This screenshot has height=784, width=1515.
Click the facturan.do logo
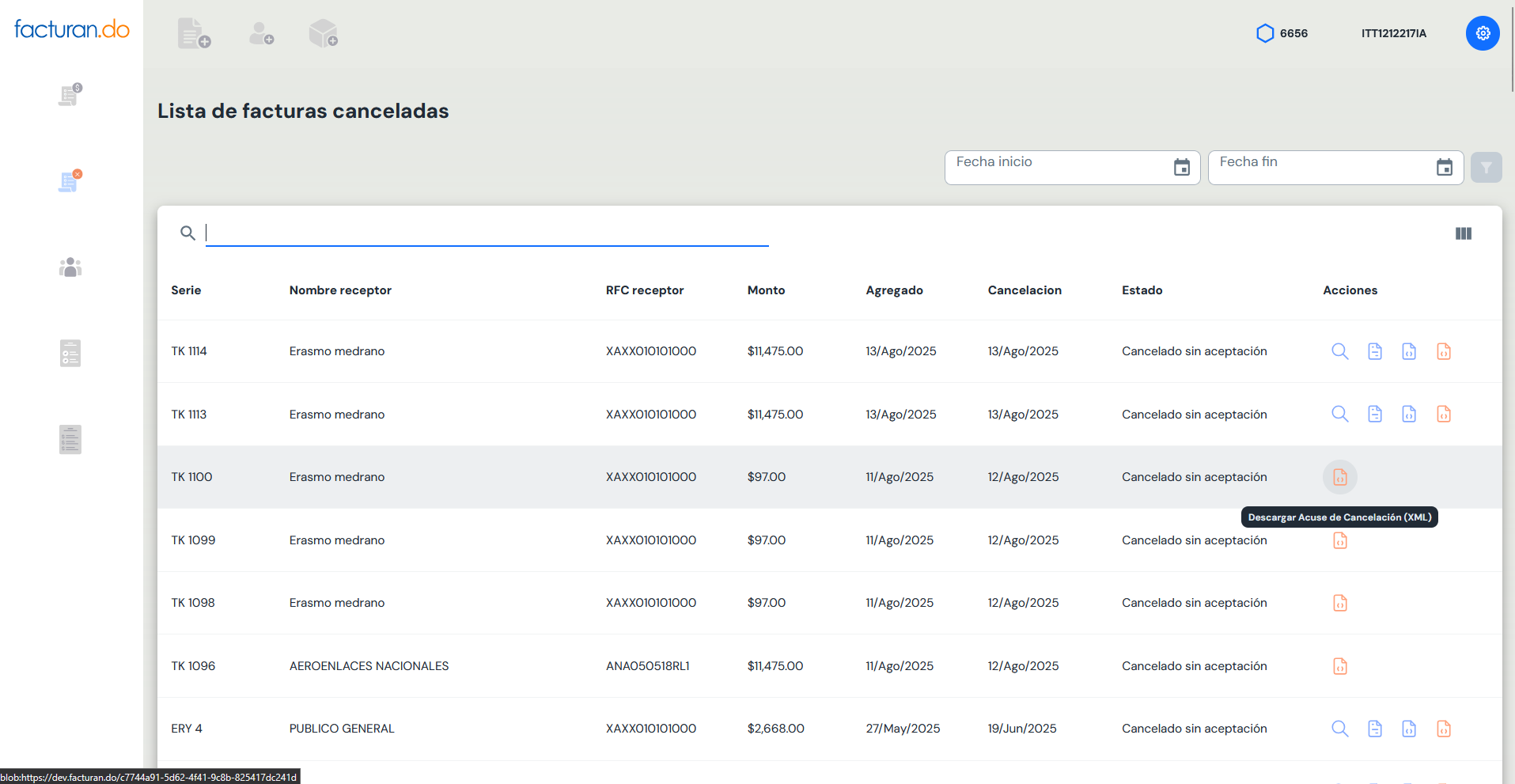pos(72,29)
